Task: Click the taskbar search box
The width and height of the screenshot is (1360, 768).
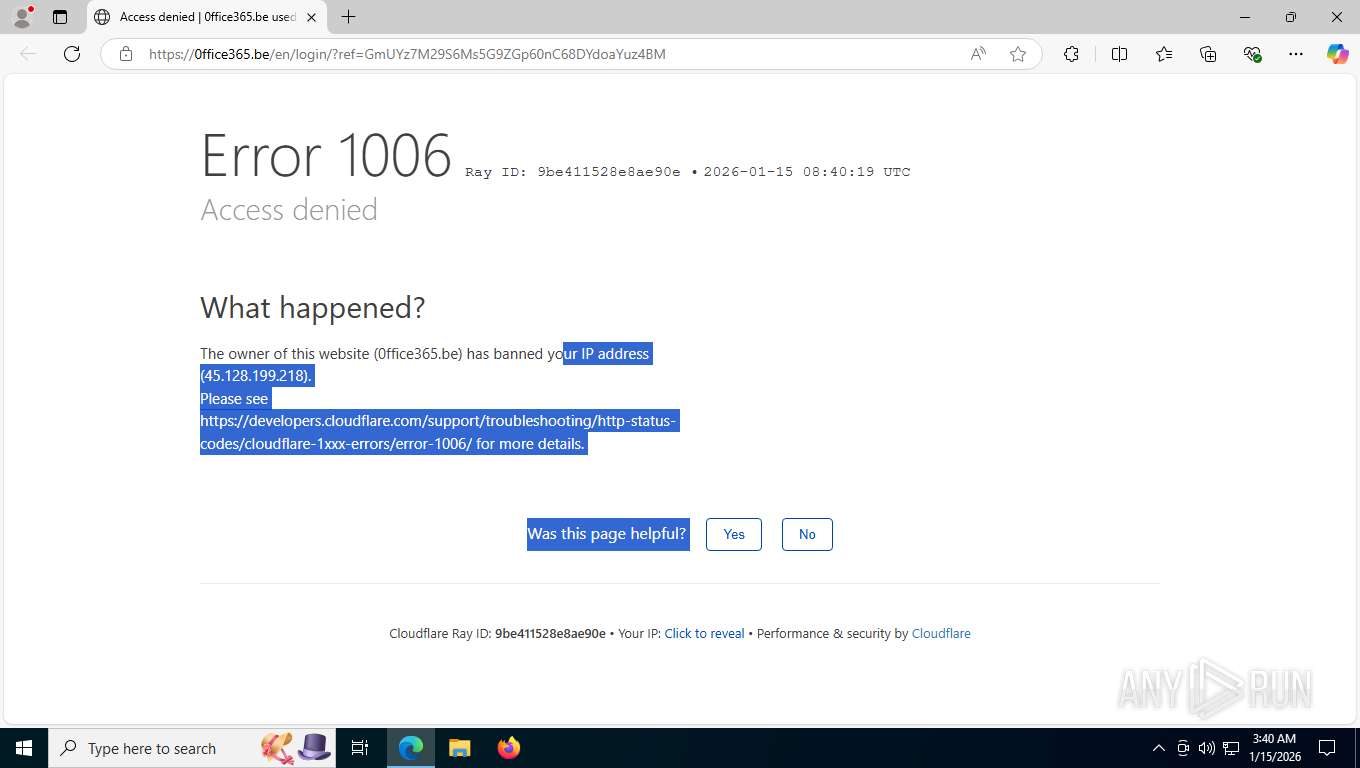Action: point(192,748)
